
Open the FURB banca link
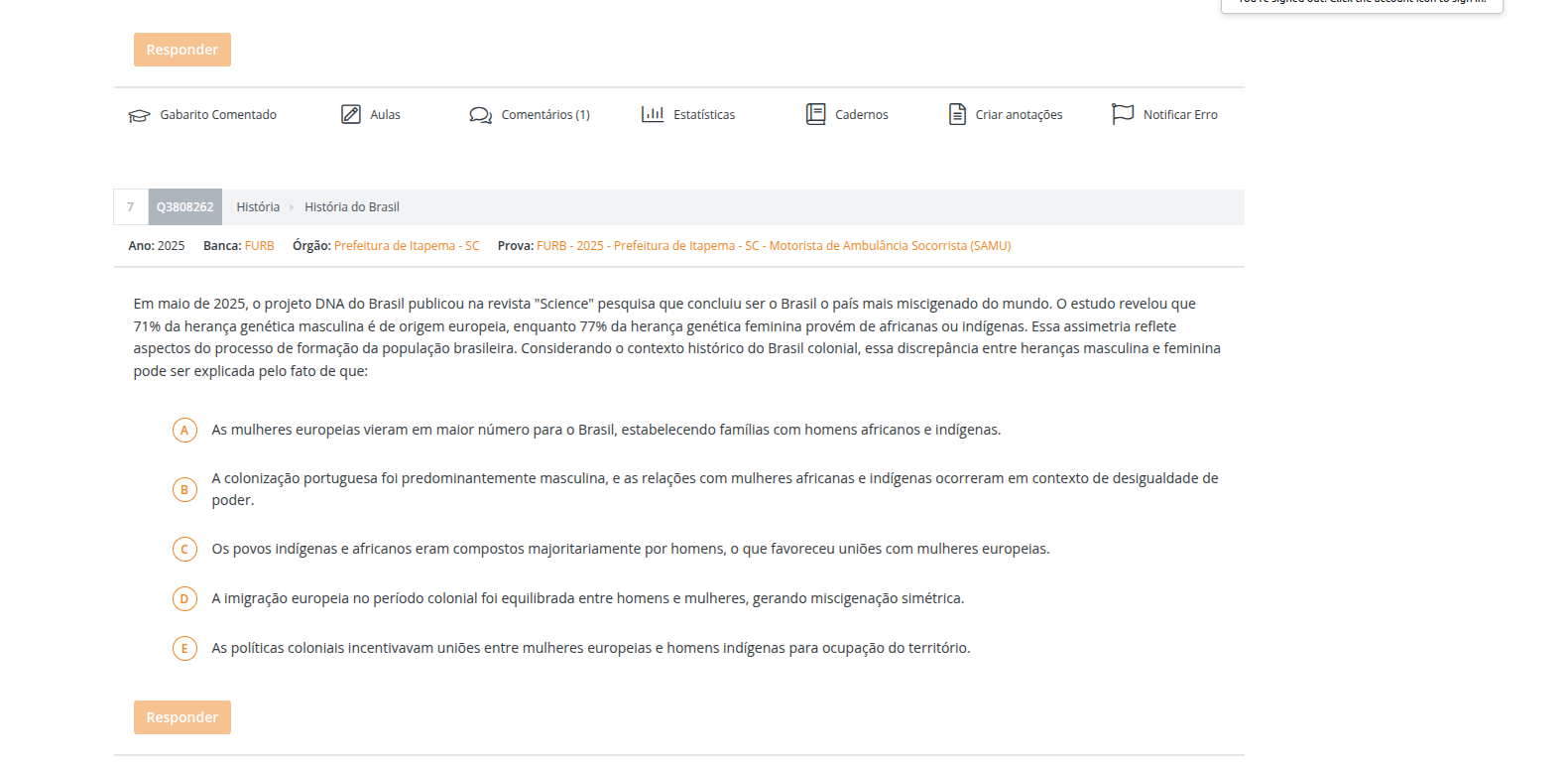coord(259,246)
